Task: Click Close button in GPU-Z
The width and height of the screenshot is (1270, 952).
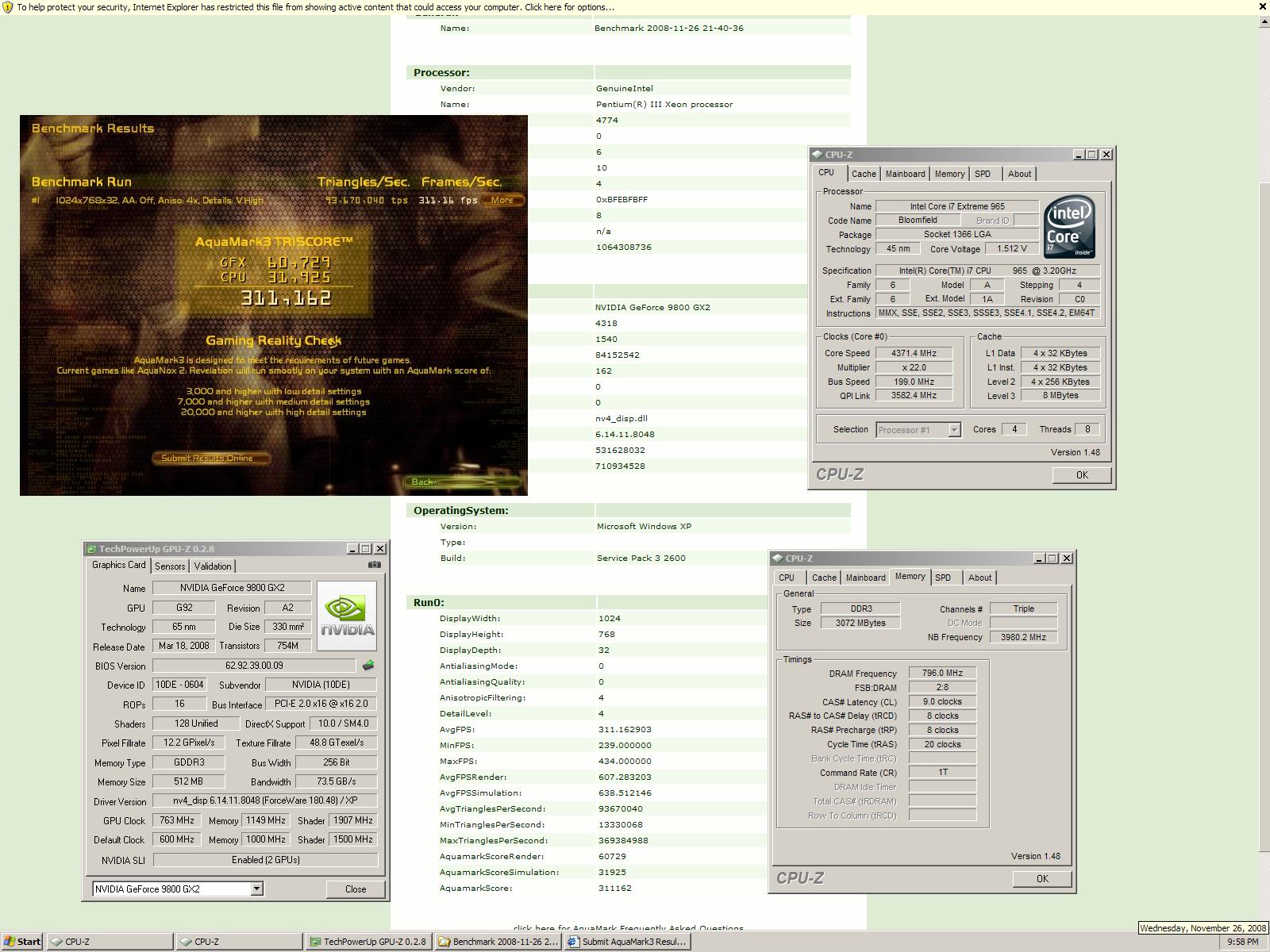Action: point(356,889)
